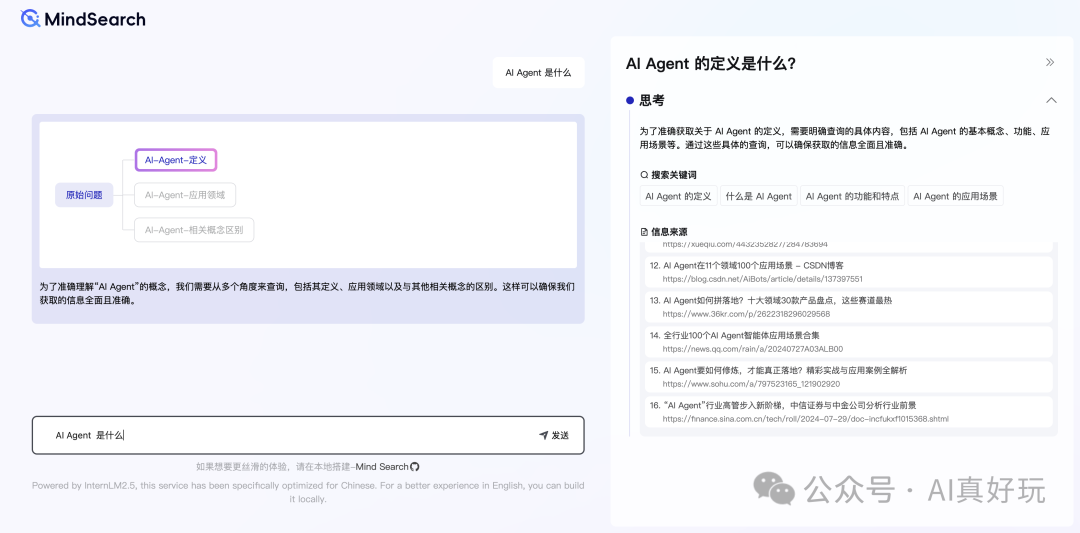Click the 信息来源 label
The width and height of the screenshot is (1080, 533).
[669, 232]
